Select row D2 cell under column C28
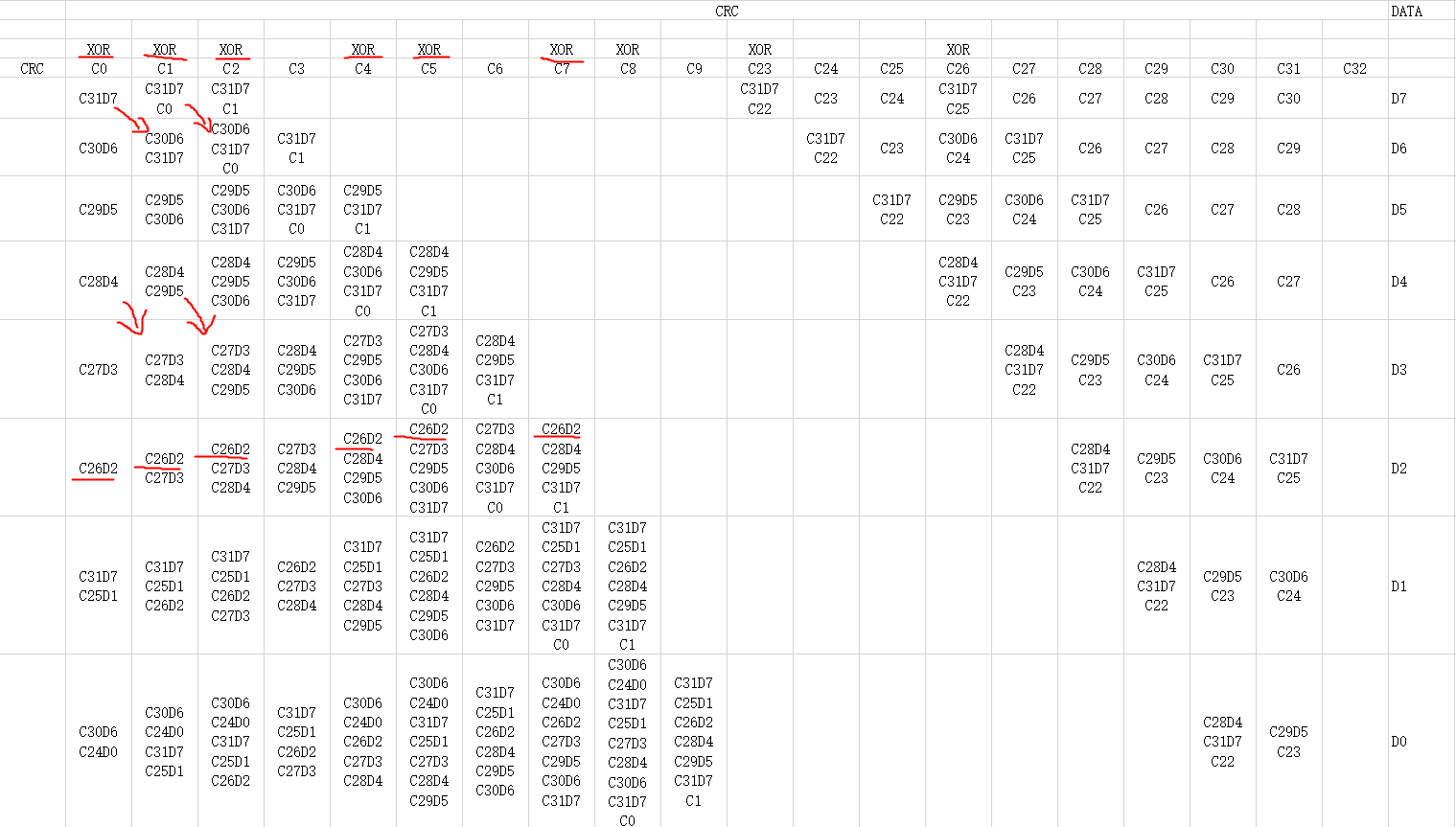This screenshot has width=1456, height=827. point(1091,468)
